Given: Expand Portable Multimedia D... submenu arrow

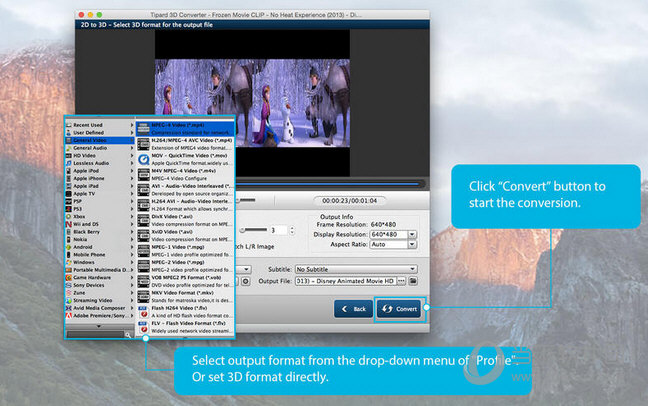Looking at the screenshot, I should point(132,270).
